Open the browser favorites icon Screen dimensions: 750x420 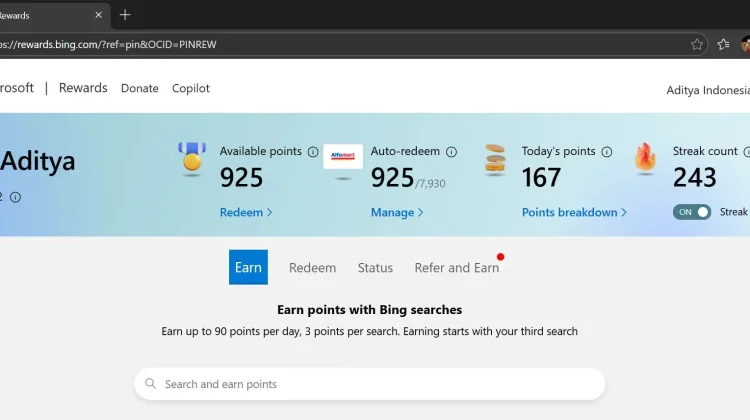coord(724,44)
